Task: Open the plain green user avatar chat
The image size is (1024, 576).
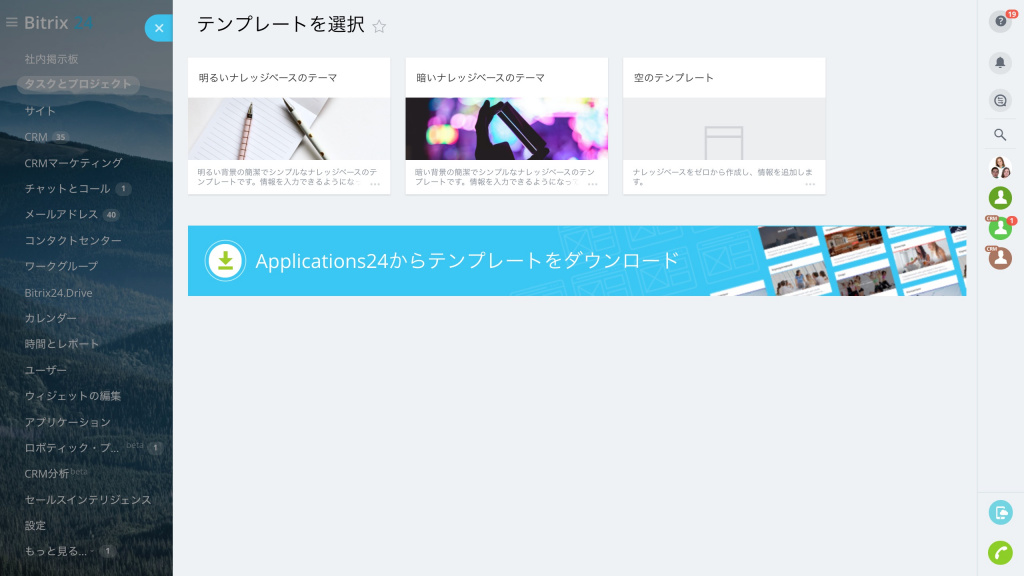Action: [x=1000, y=198]
